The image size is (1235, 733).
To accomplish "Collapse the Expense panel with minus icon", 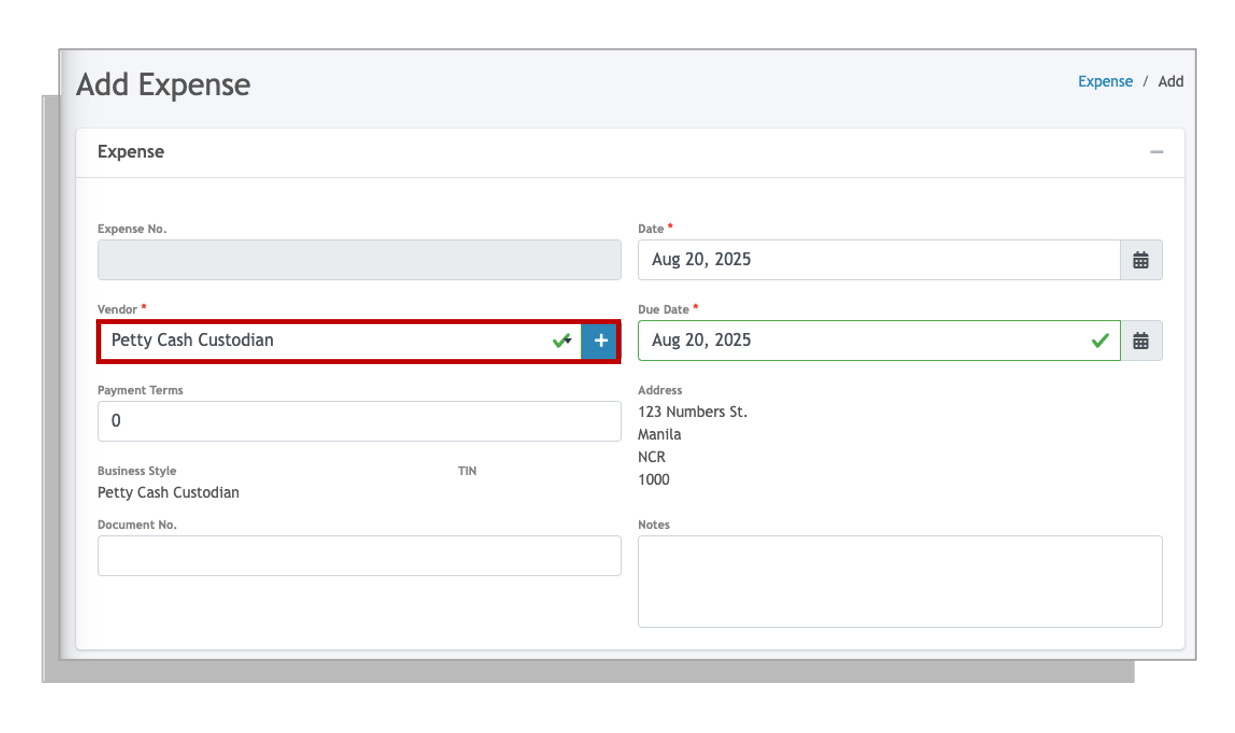I will point(1156,152).
